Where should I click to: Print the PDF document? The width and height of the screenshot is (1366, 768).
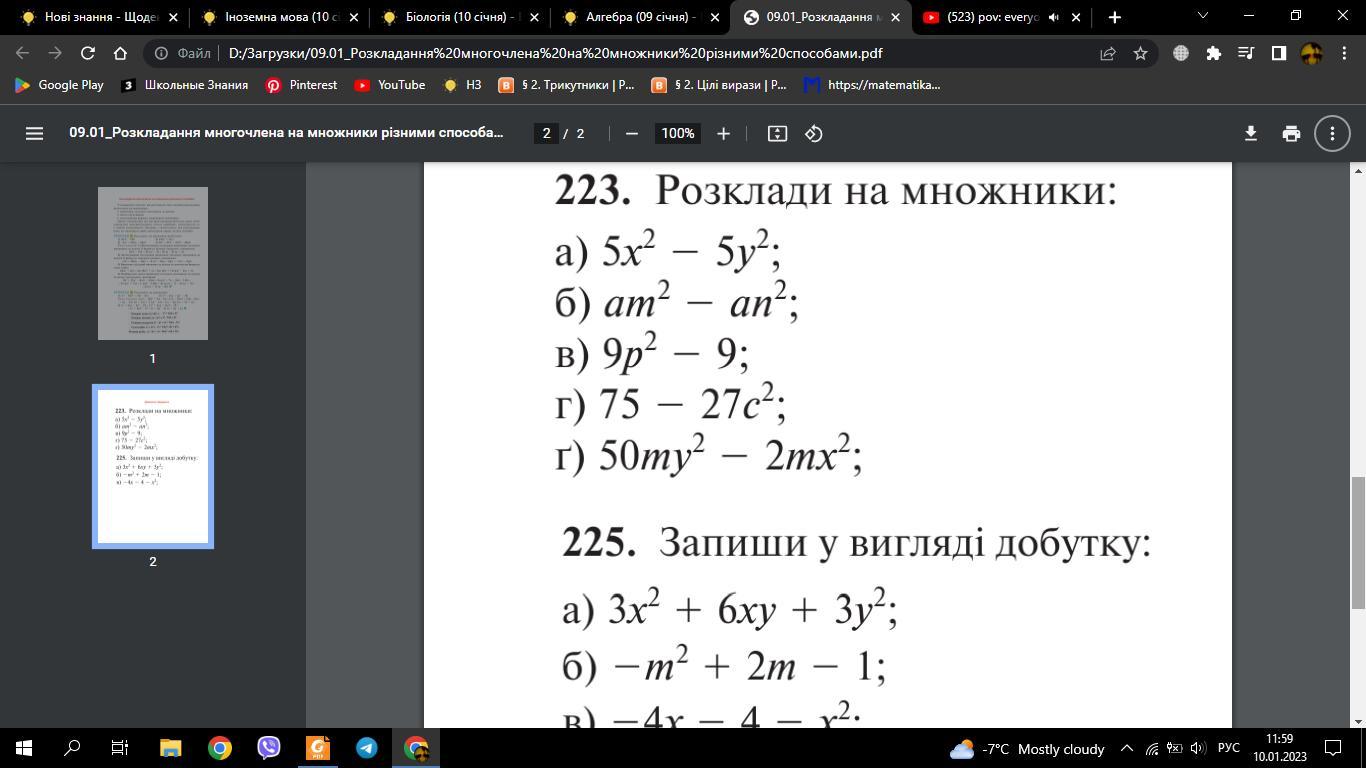click(x=1291, y=133)
